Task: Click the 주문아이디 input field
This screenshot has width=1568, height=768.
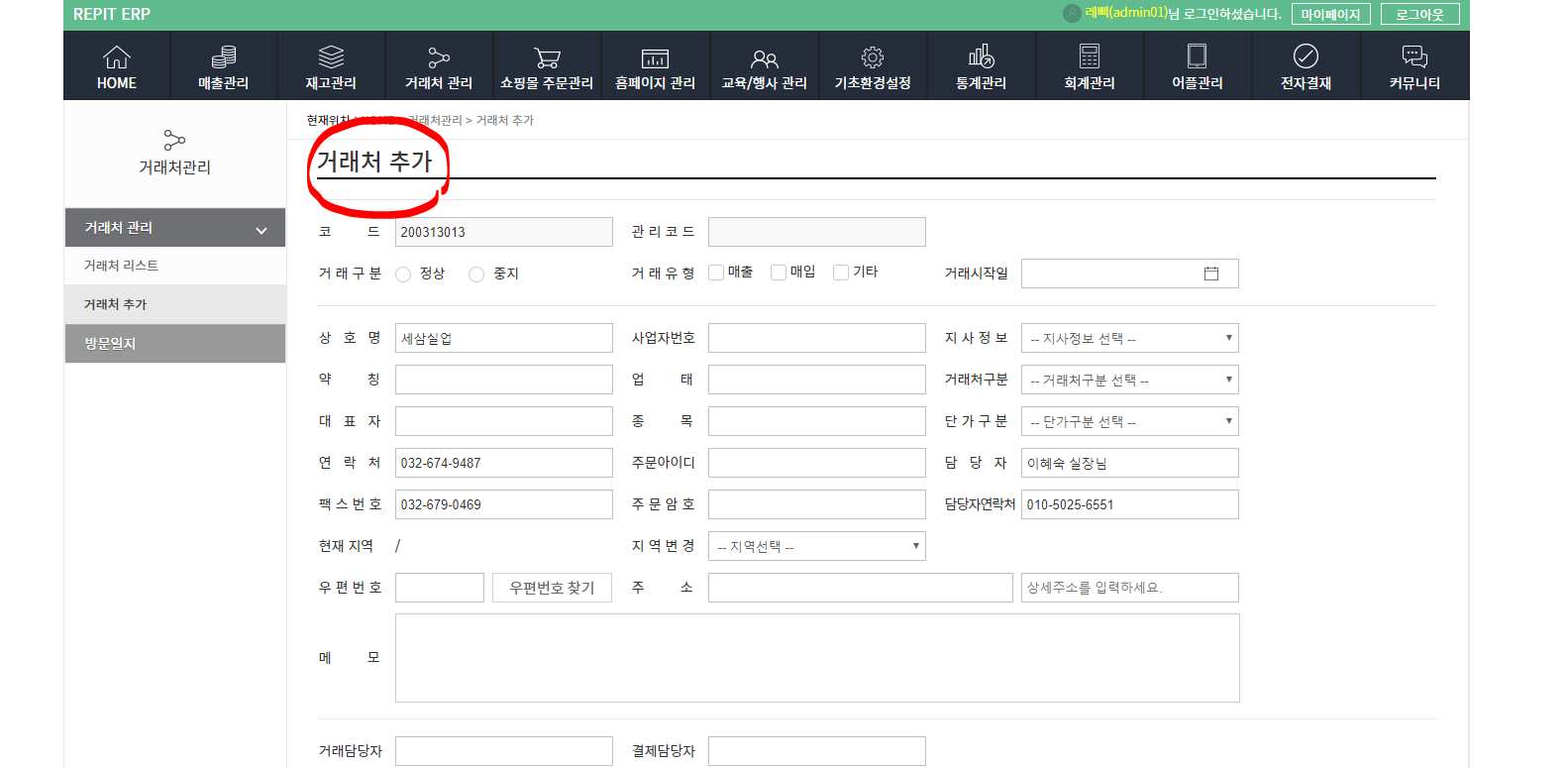Action: (817, 463)
